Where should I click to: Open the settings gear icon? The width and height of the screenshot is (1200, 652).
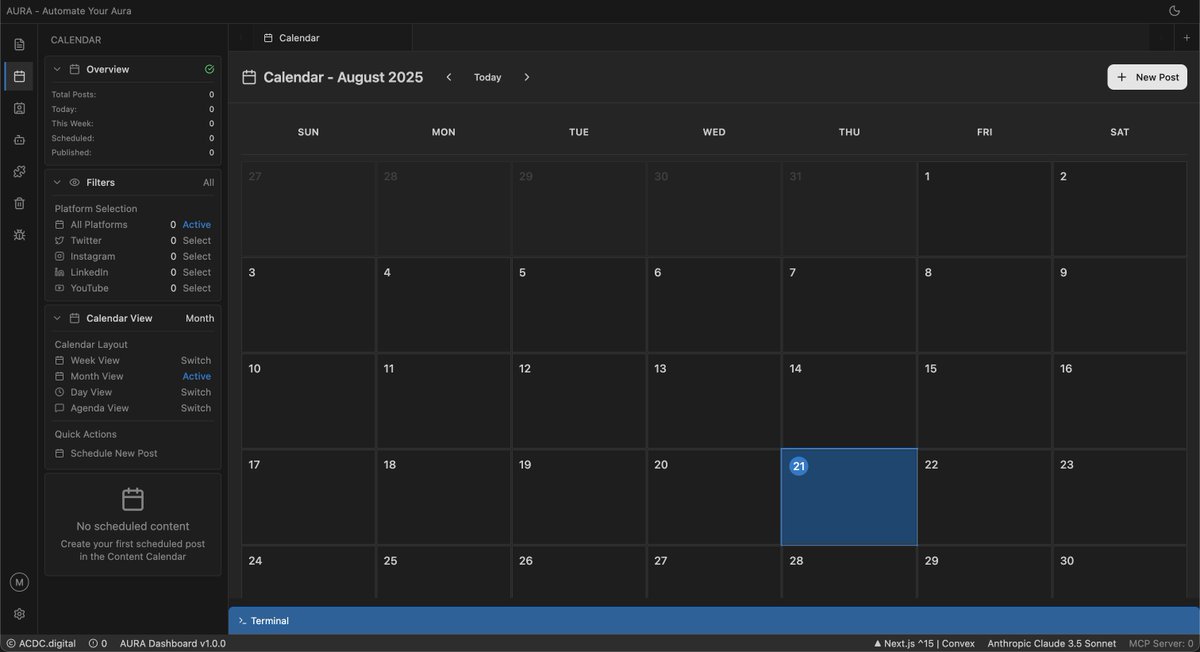point(19,614)
